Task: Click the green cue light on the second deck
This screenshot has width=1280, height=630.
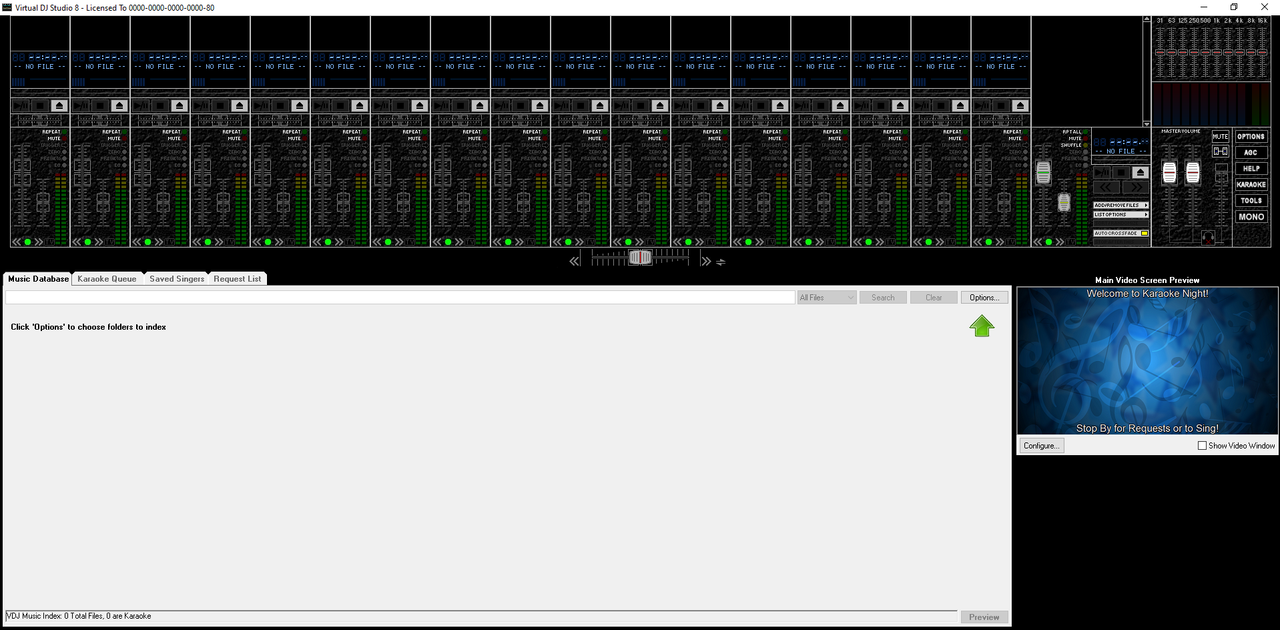Action: (x=88, y=242)
